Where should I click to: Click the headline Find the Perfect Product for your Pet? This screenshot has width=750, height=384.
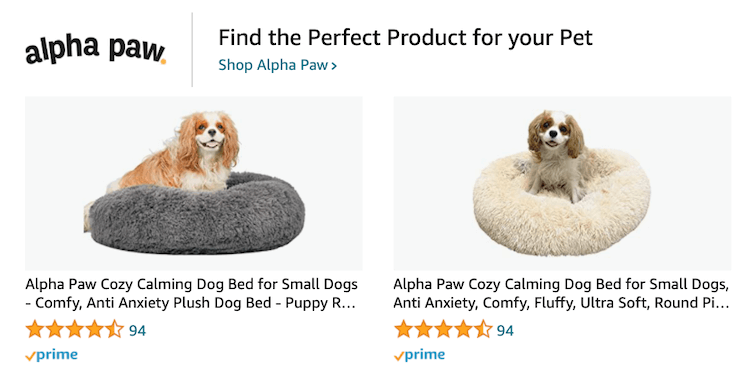tap(405, 38)
